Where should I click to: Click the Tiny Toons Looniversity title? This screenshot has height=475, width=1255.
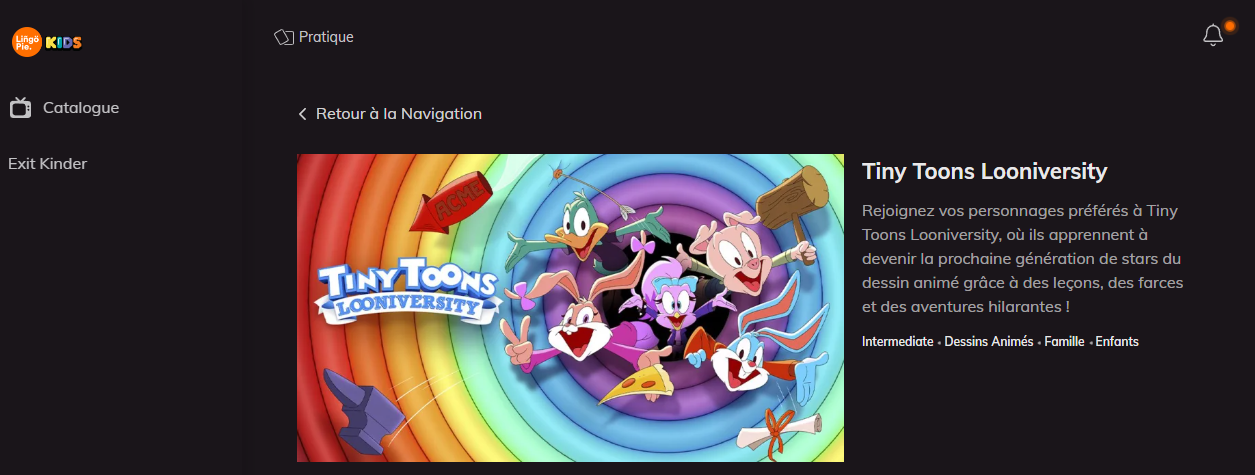coord(984,171)
